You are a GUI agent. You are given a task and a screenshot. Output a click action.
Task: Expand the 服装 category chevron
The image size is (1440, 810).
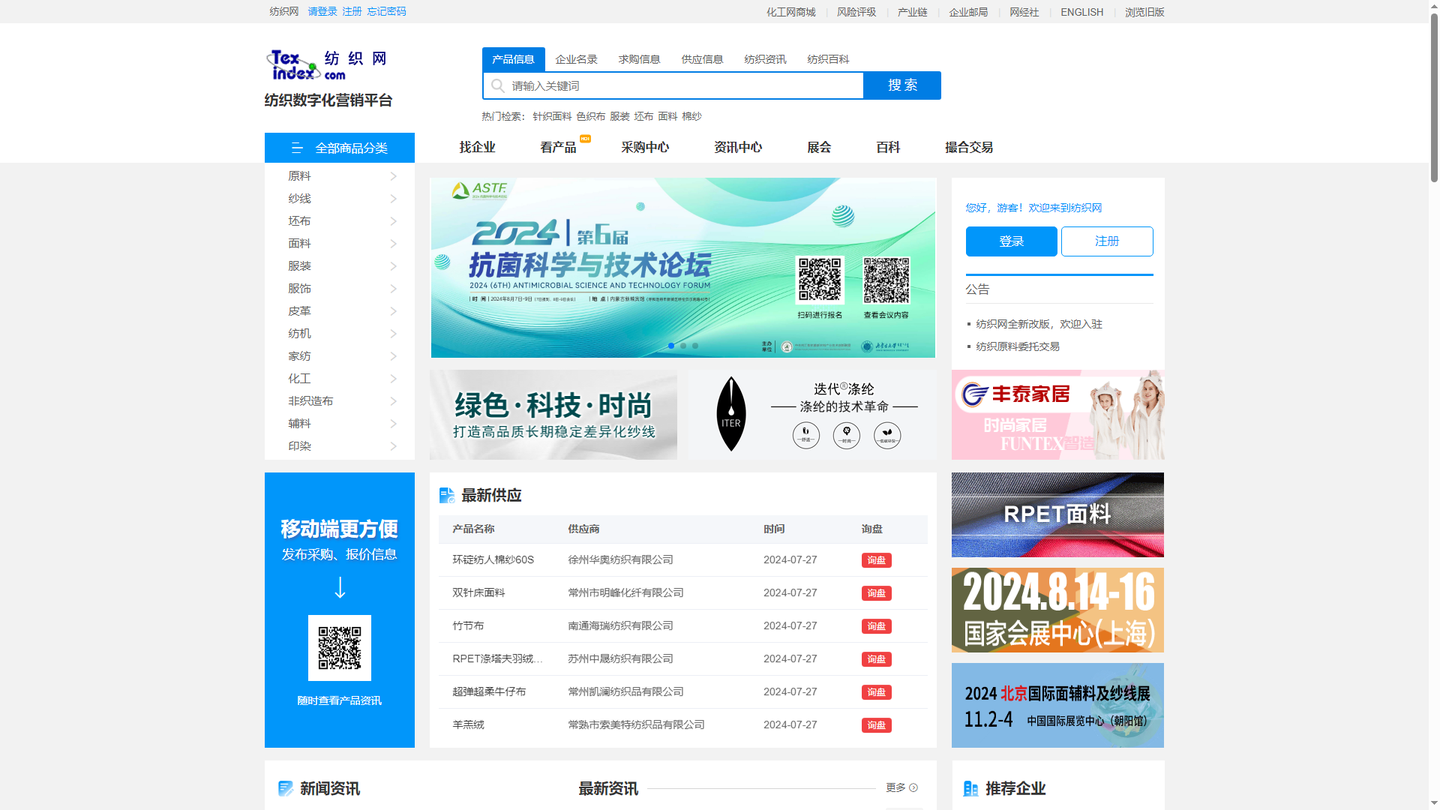[x=393, y=266]
